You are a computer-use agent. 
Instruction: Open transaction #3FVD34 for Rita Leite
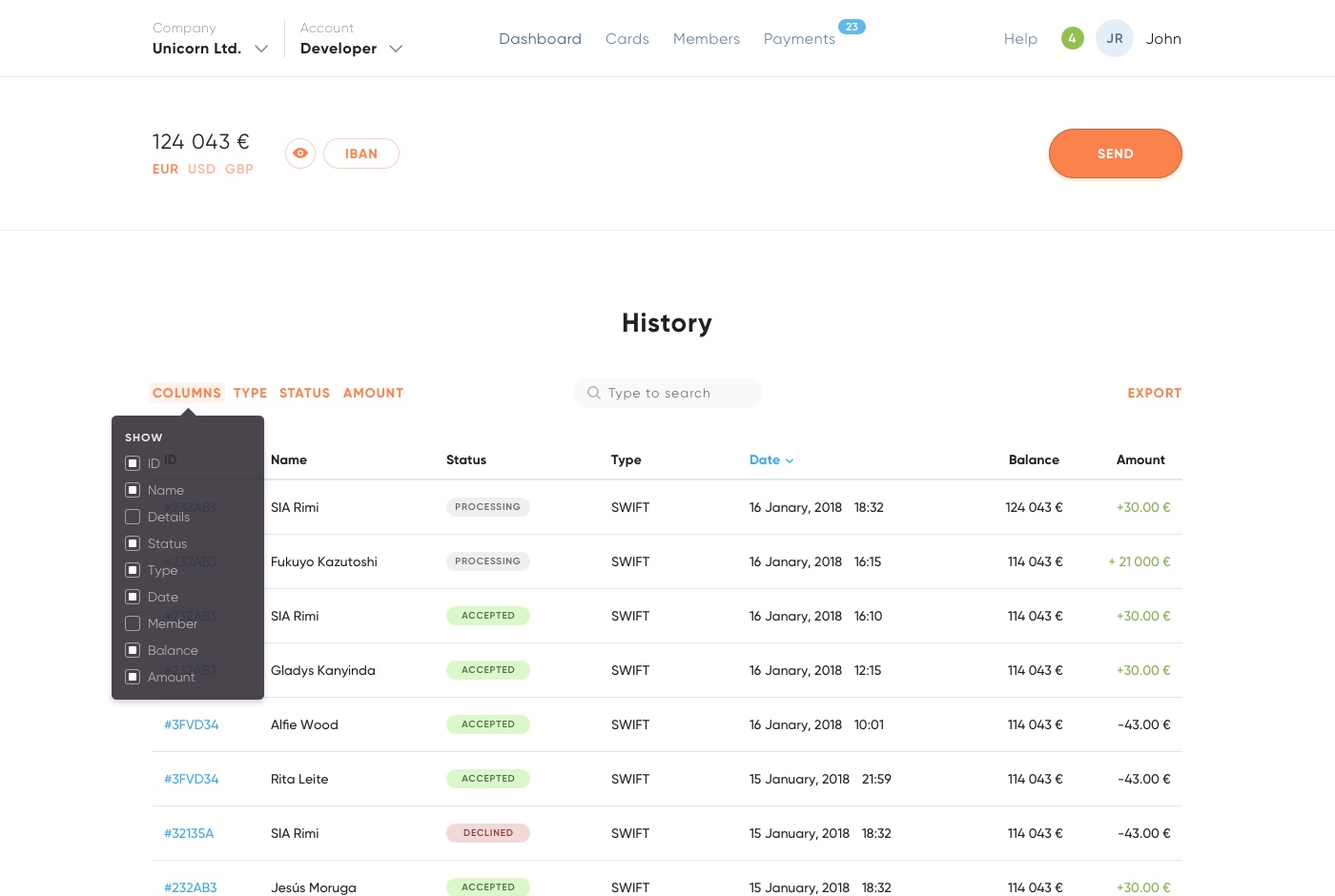pyautogui.click(x=191, y=779)
